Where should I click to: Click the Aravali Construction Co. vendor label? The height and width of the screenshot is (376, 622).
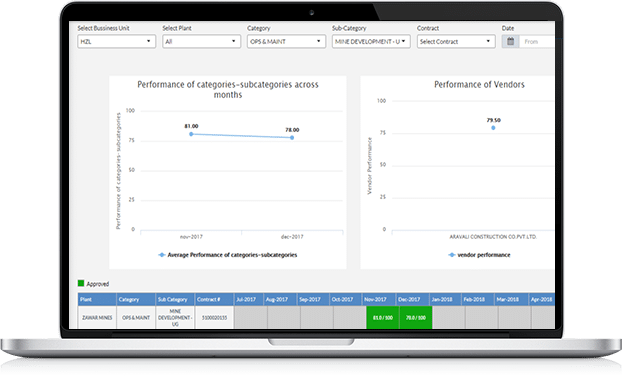493,237
